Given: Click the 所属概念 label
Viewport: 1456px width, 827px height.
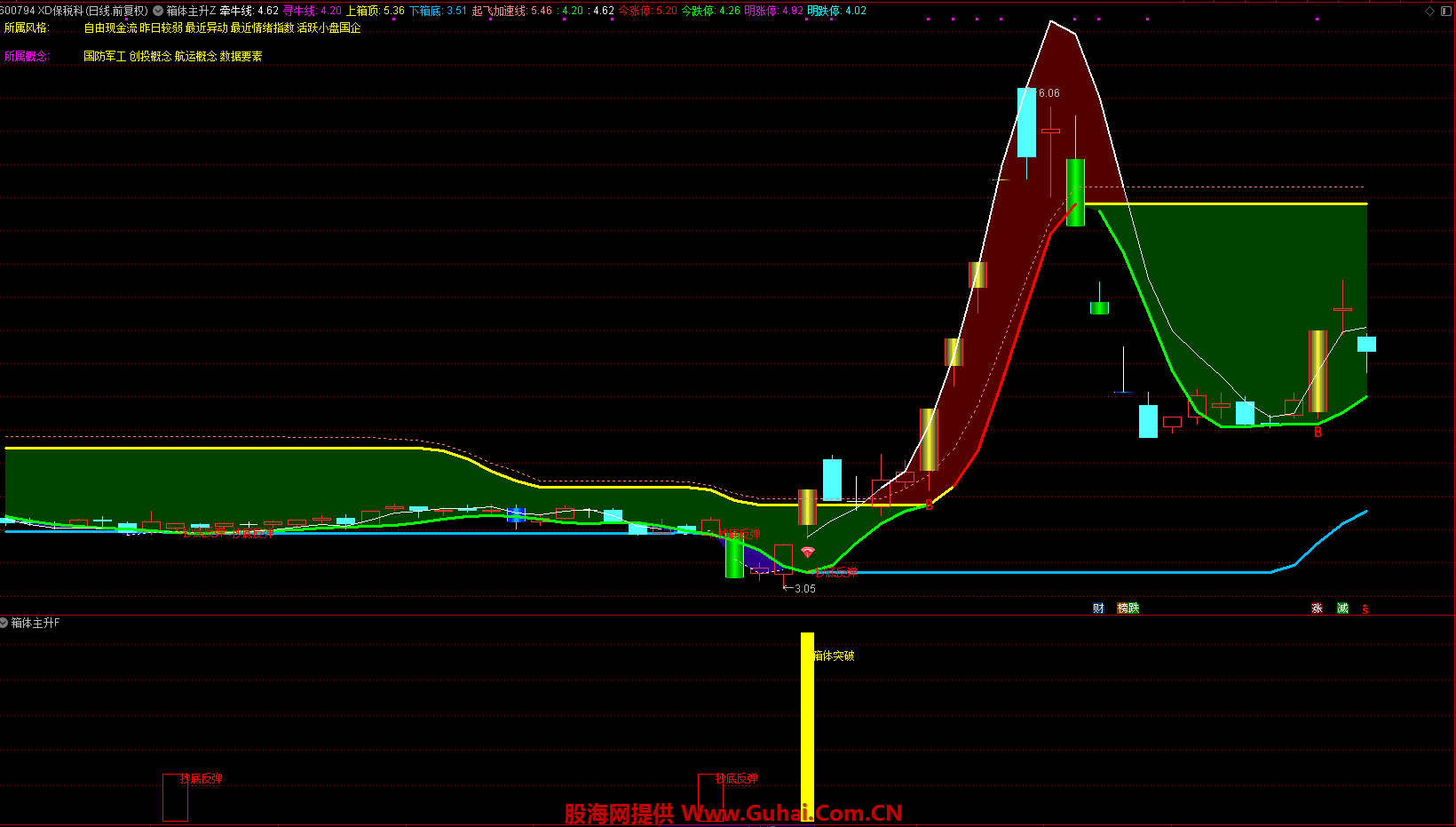Looking at the screenshot, I should (x=27, y=56).
